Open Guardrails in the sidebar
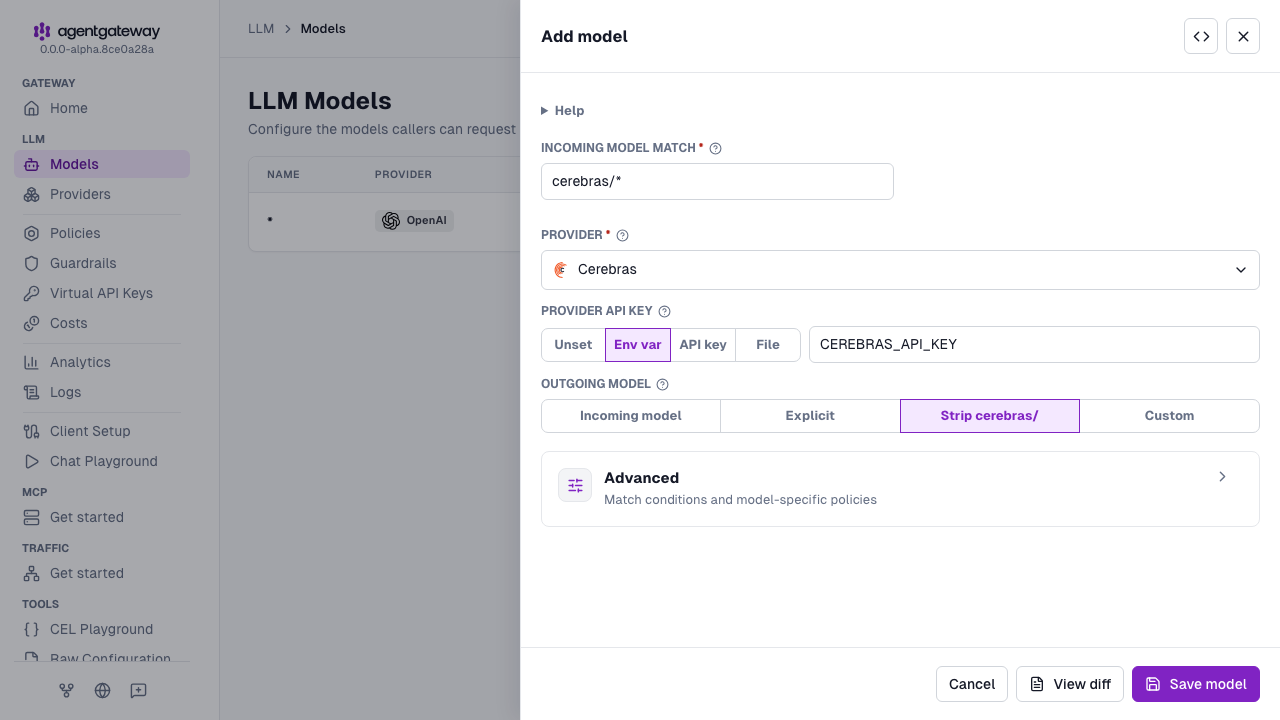Screen dimensions: 1280x720 [x=102, y=263]
